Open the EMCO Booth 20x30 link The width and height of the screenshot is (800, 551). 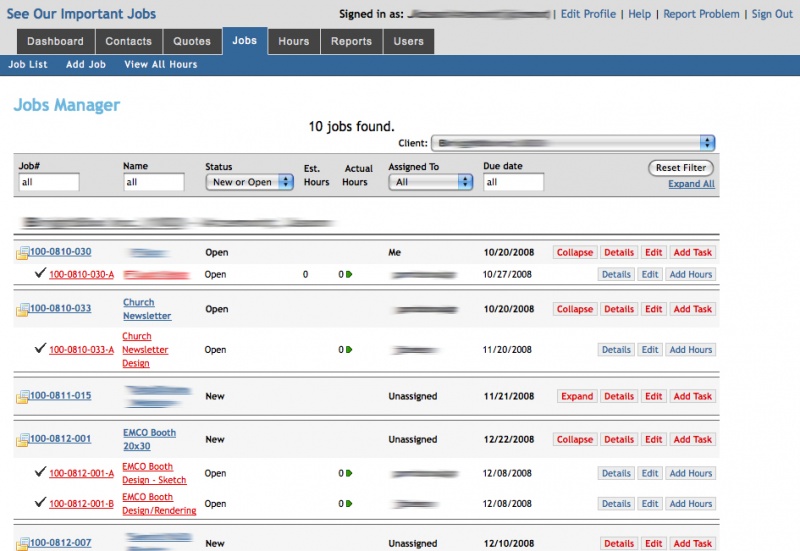(x=149, y=439)
